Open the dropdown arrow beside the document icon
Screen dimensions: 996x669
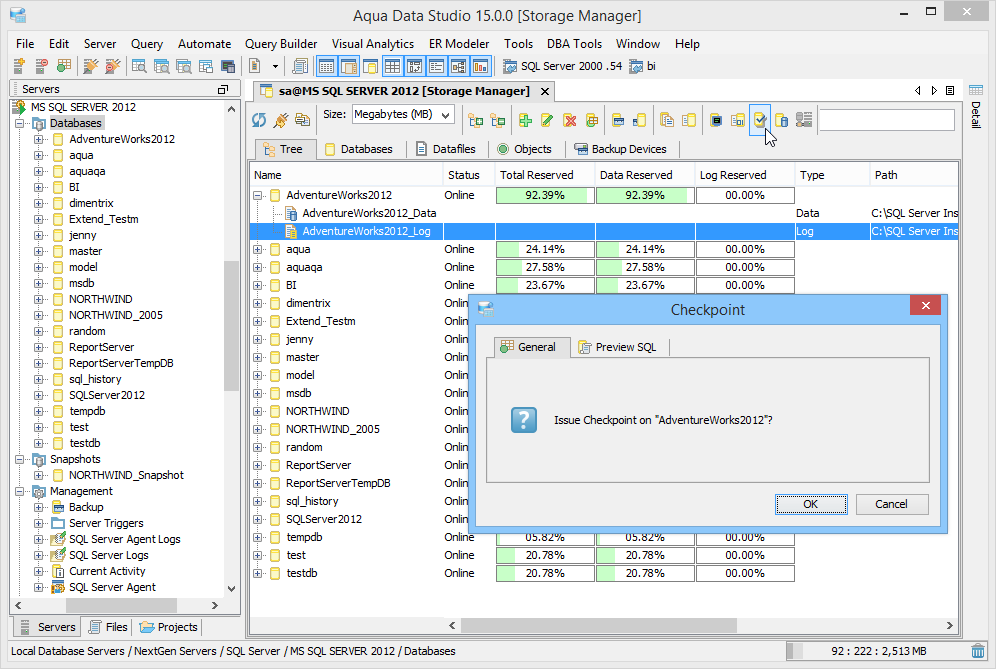[275, 66]
